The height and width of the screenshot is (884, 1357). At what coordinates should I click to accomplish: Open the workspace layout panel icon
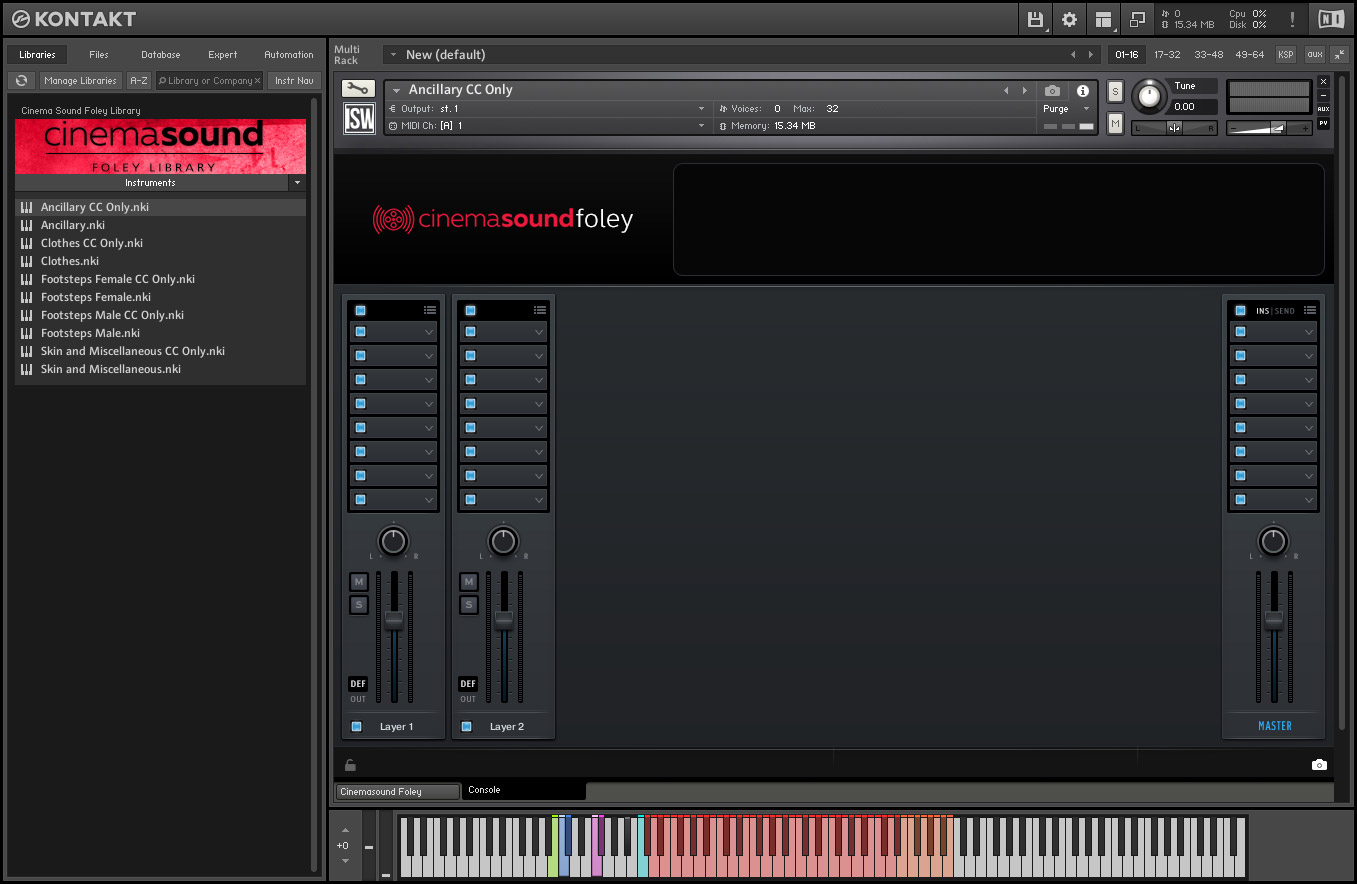[1103, 19]
